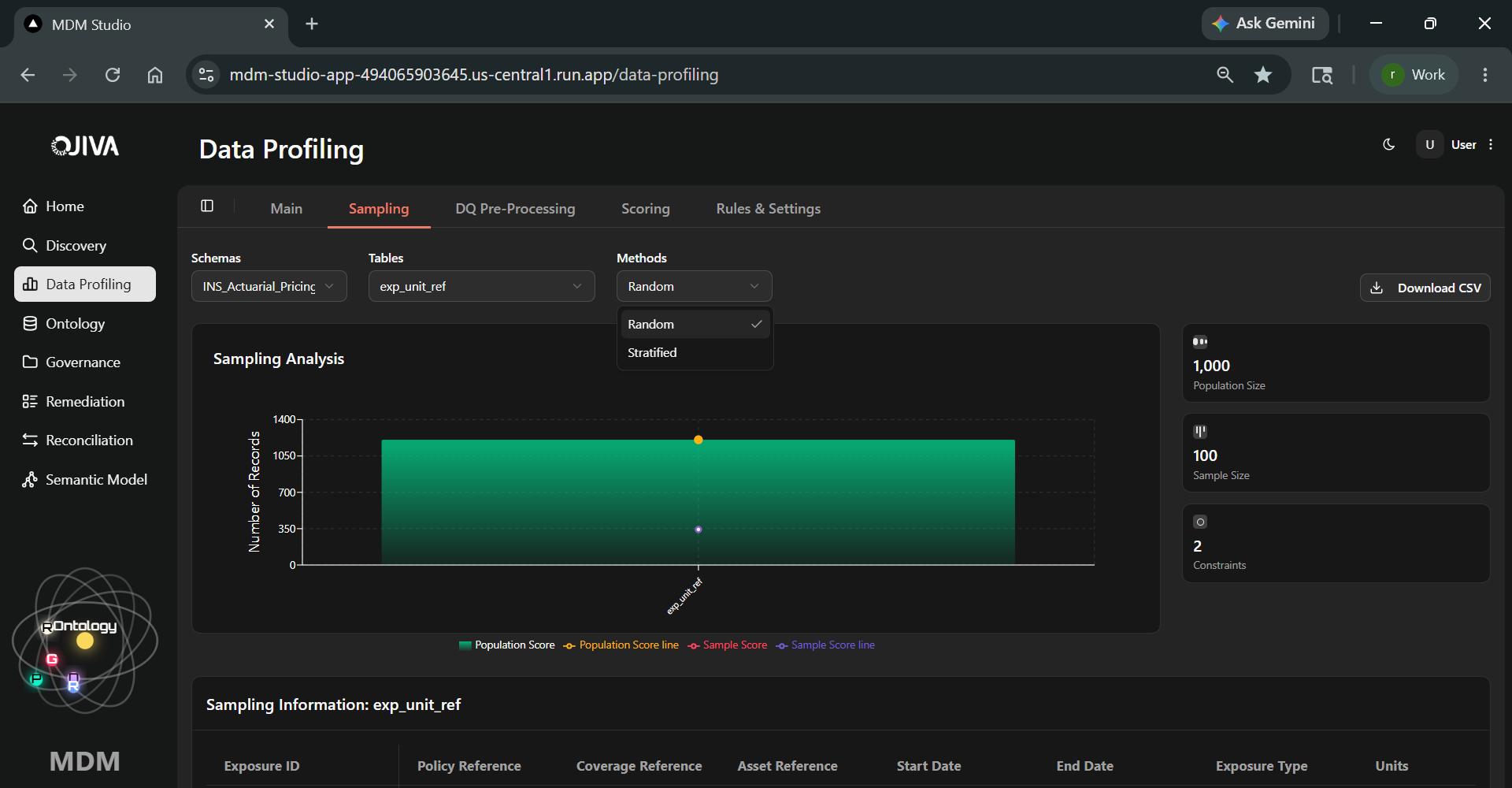Open Work profile button
This screenshot has width=1512, height=788.
pyautogui.click(x=1414, y=75)
